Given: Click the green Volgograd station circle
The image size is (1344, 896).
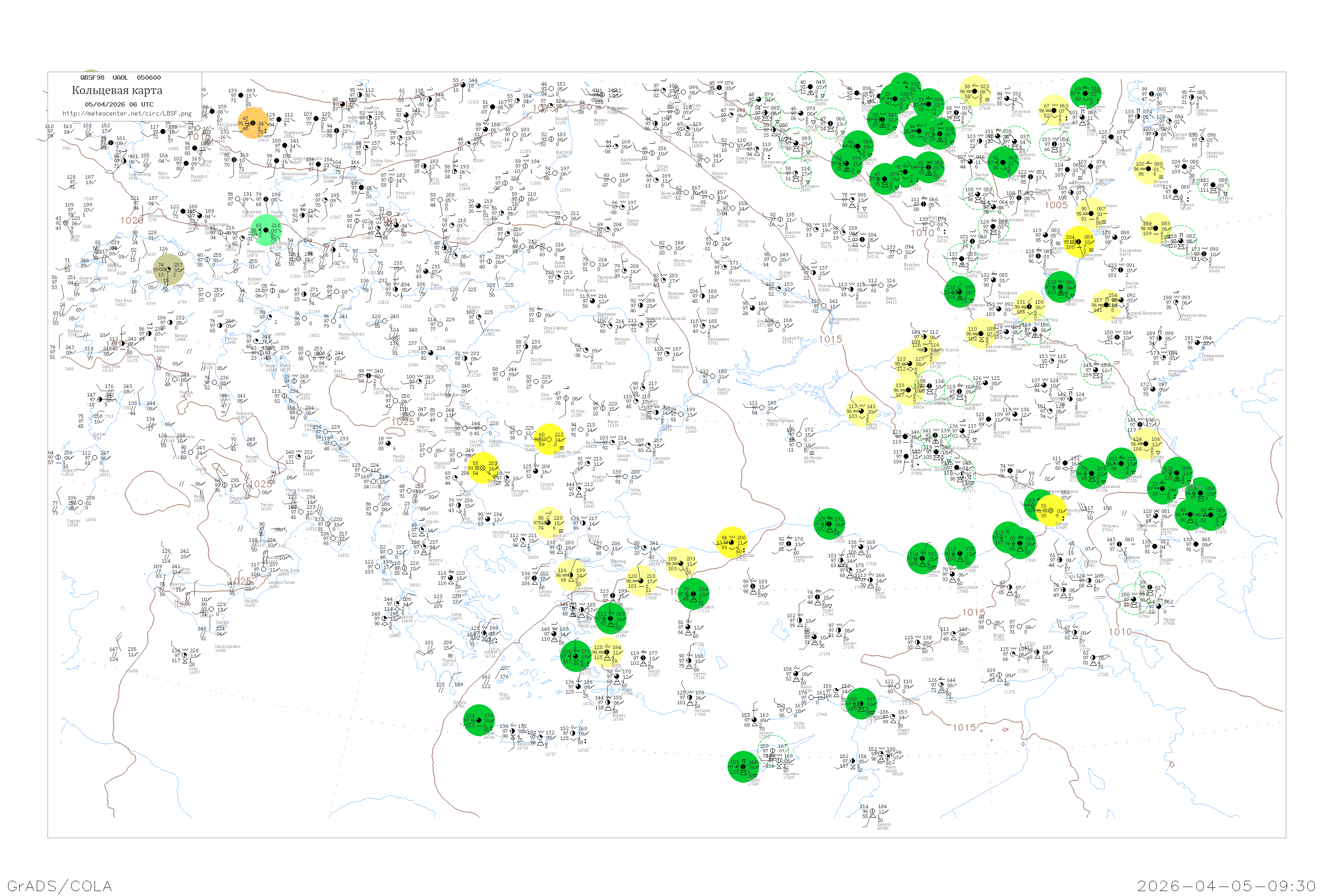Looking at the screenshot, I should pyautogui.click(x=1060, y=287).
